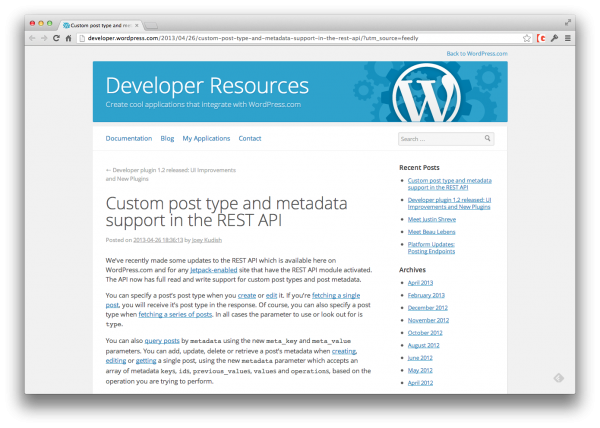Image resolution: width=600 pixels, height=428 pixels.
Task: Select the Custom post type browser tab
Action: pyautogui.click(x=100, y=25)
